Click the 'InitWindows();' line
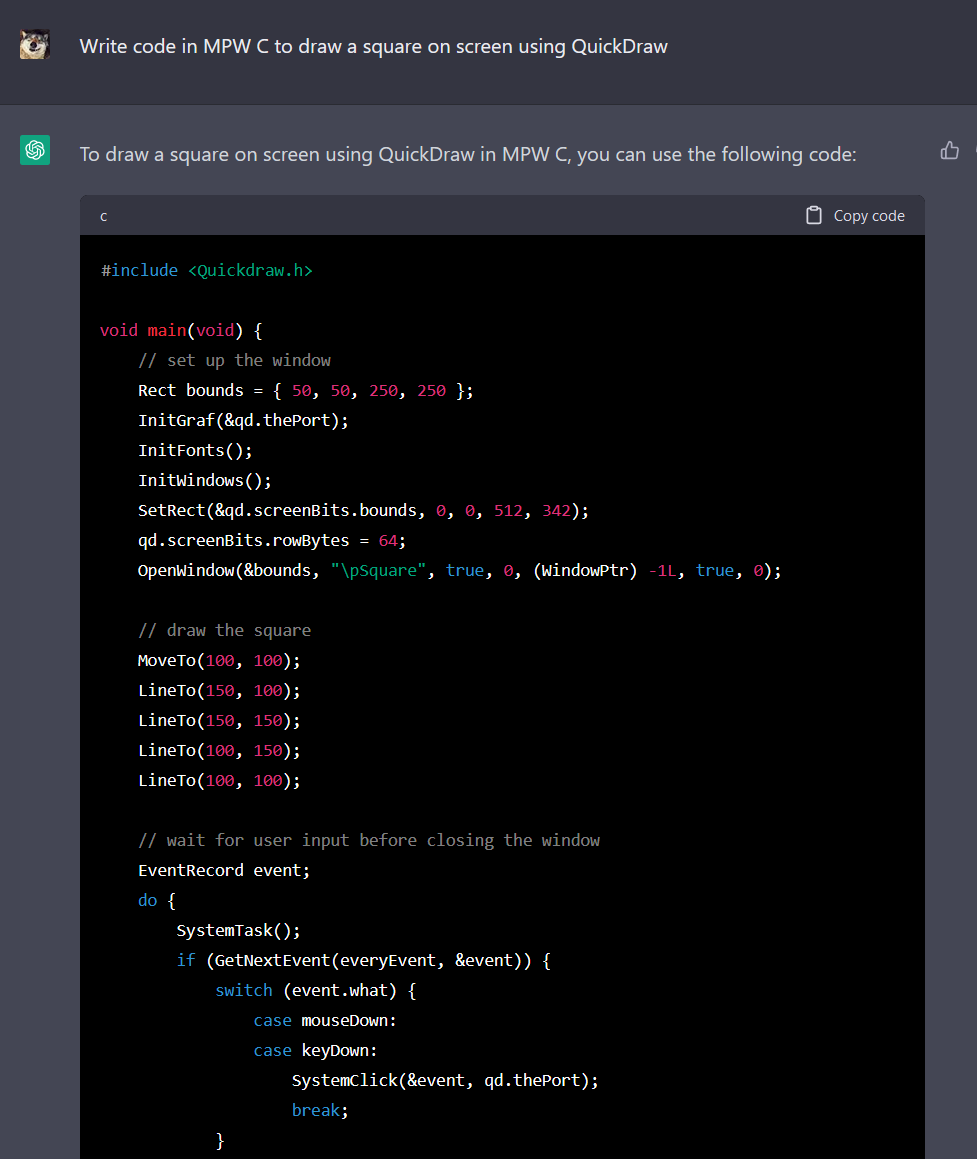 205,480
